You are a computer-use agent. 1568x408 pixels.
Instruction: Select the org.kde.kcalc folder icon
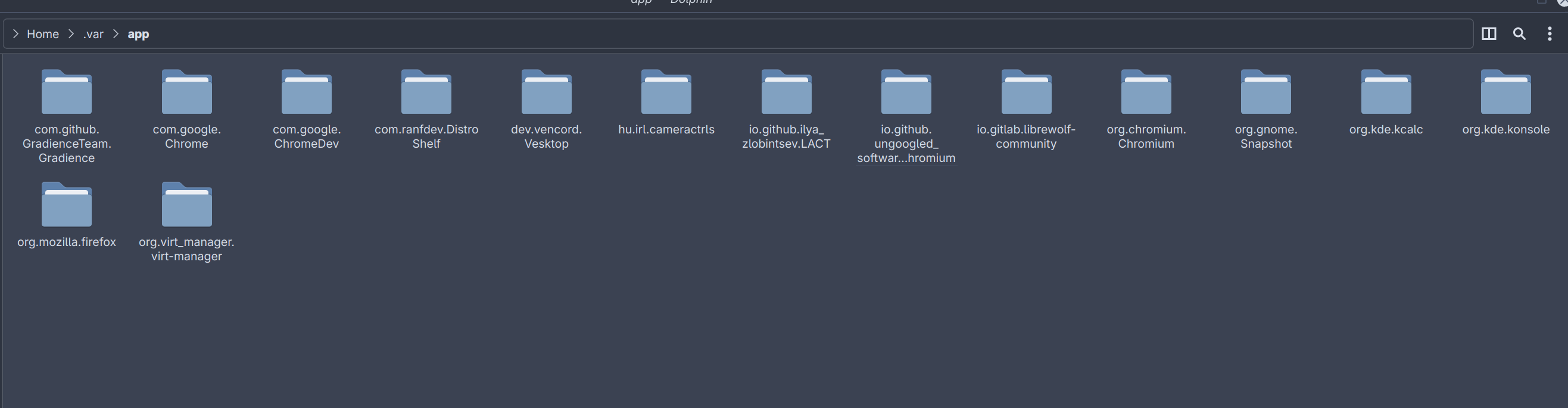coord(1386,92)
